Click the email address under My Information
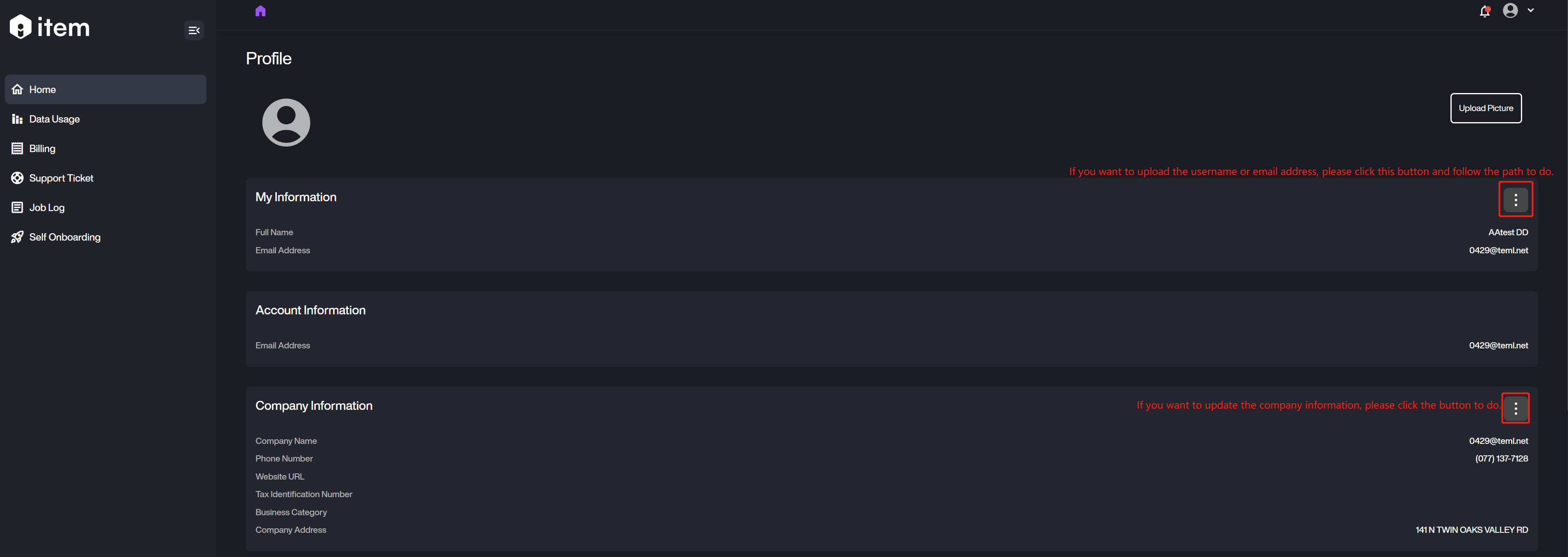Viewport: 1568px width, 557px height. [x=1498, y=250]
